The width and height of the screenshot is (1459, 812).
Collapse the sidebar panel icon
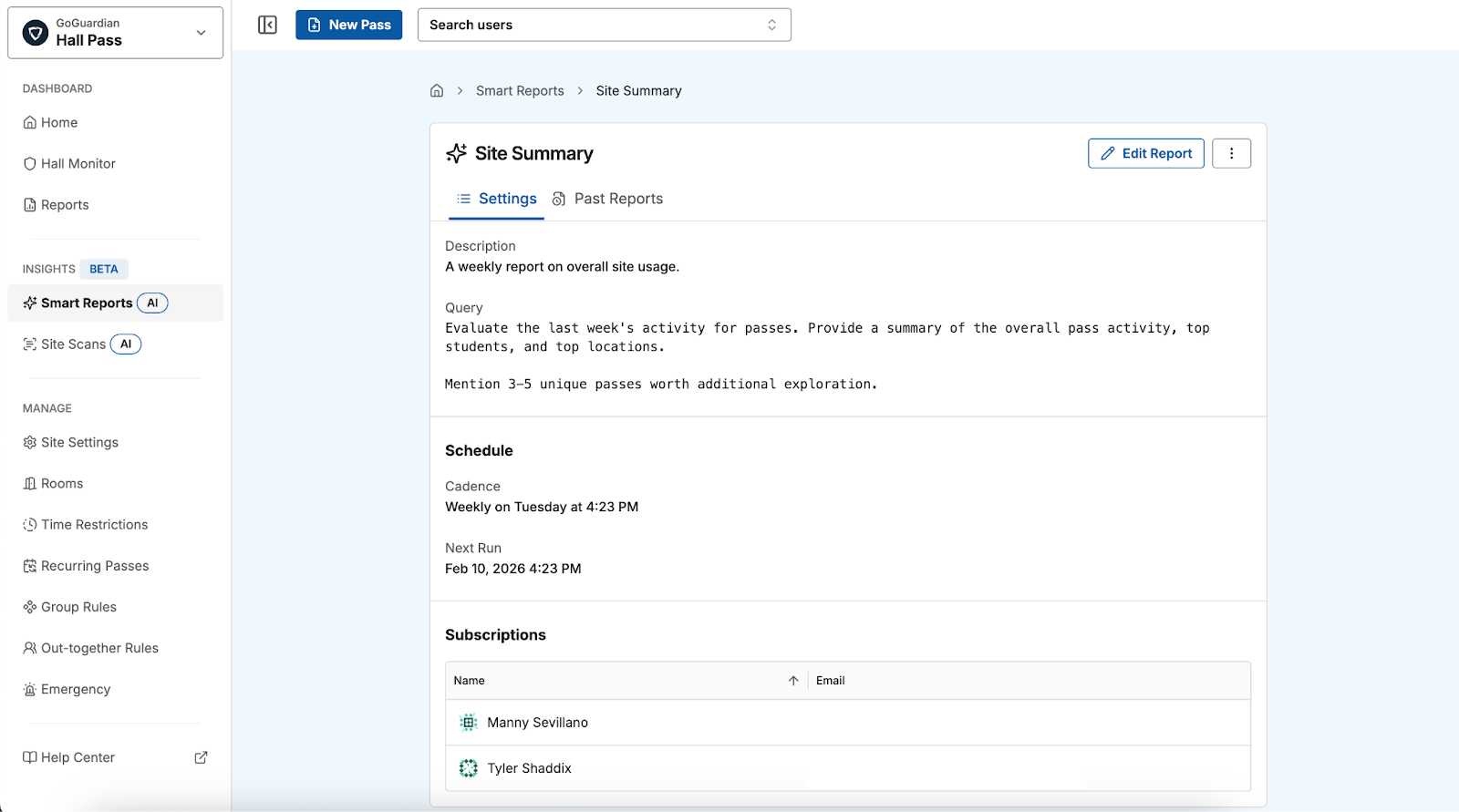coord(267,25)
